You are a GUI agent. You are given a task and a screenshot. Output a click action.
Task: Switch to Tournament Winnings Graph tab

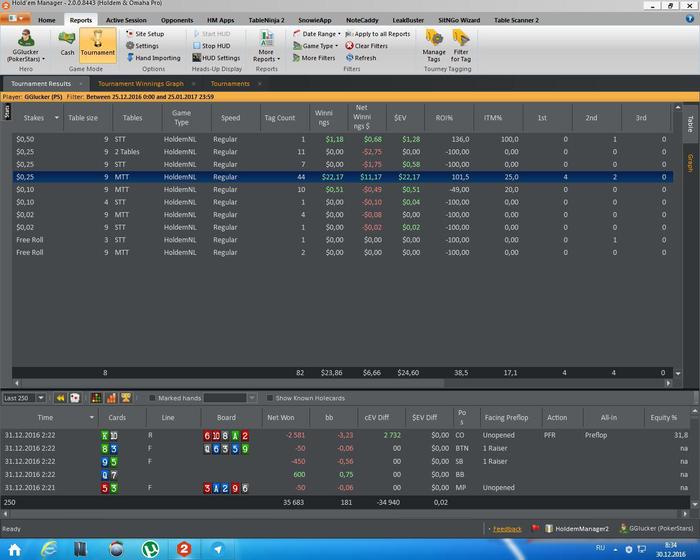click(x=141, y=84)
